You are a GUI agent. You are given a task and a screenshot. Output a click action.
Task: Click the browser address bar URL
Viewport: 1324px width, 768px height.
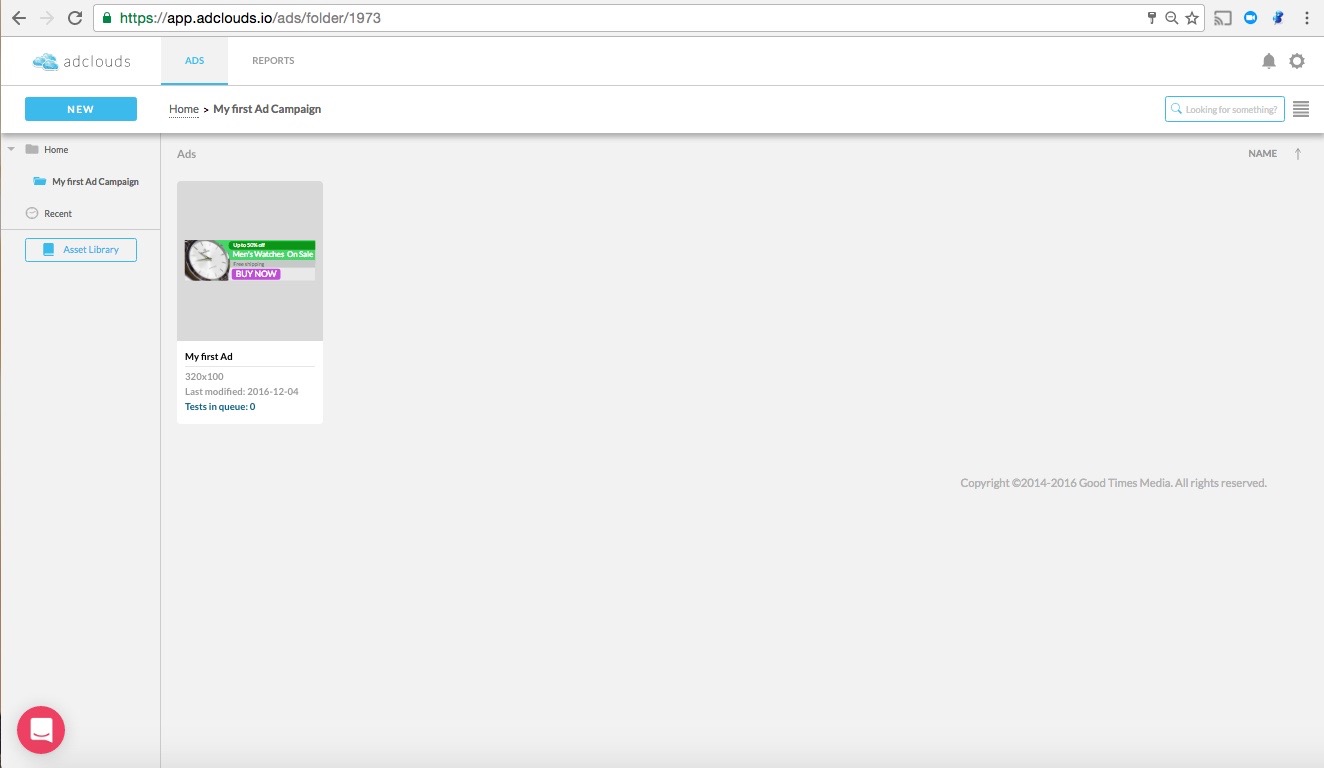(x=250, y=18)
